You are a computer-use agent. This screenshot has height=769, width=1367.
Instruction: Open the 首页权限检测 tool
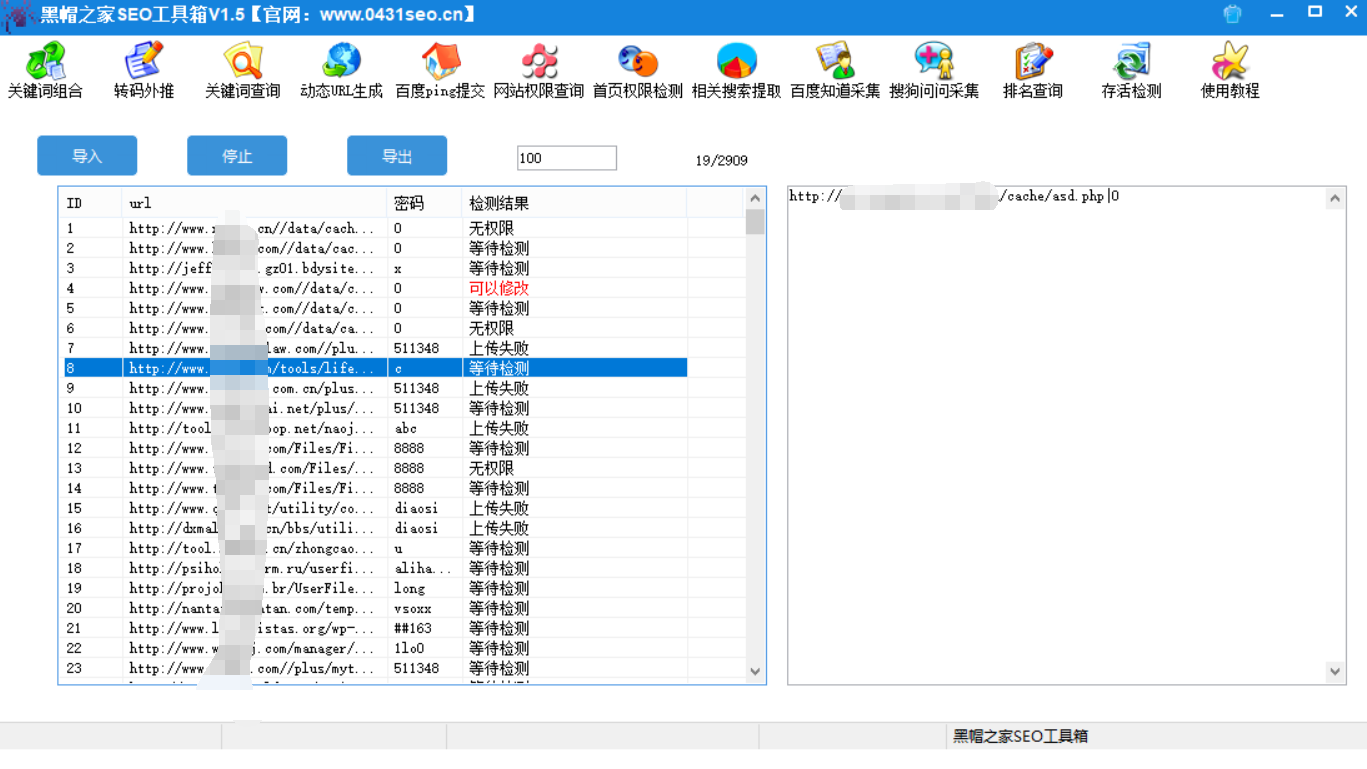[638, 70]
